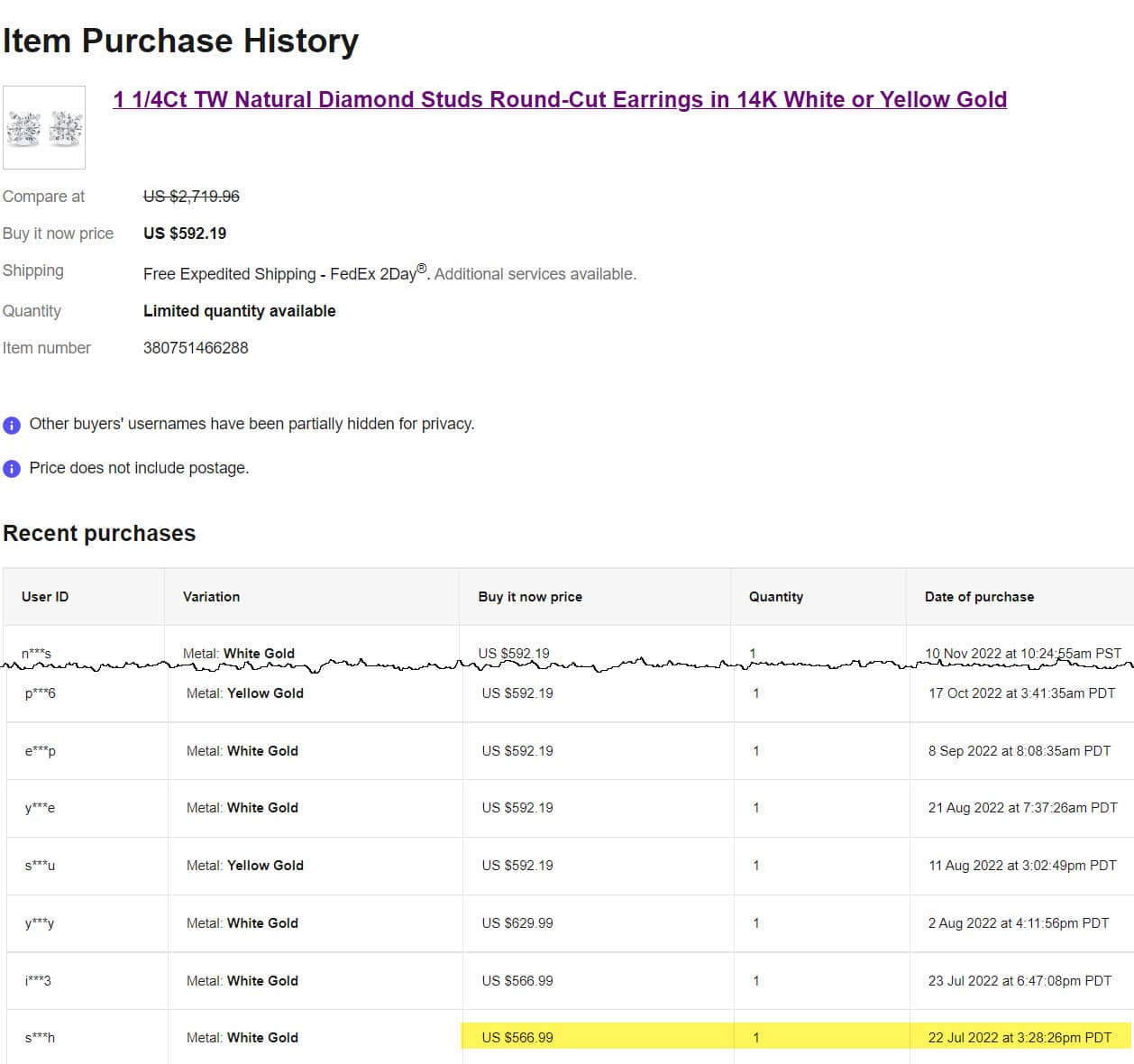Click the bold US $592.19 buy-it-now price
Image resolution: width=1134 pixels, height=1064 pixels.
[185, 234]
